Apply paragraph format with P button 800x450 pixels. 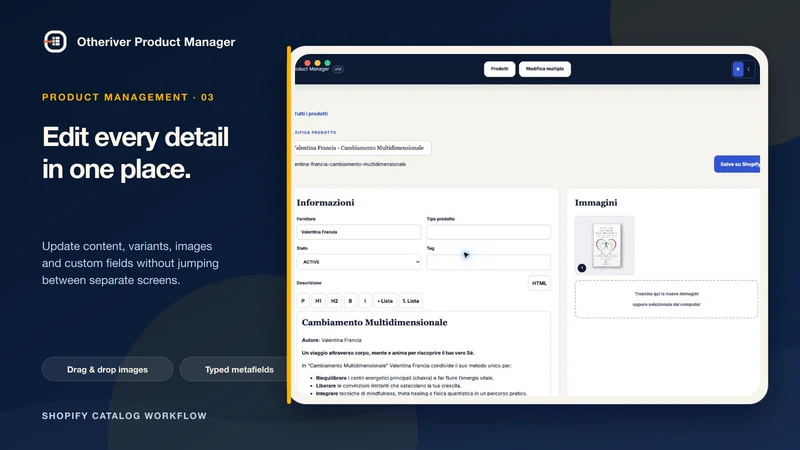pos(303,301)
